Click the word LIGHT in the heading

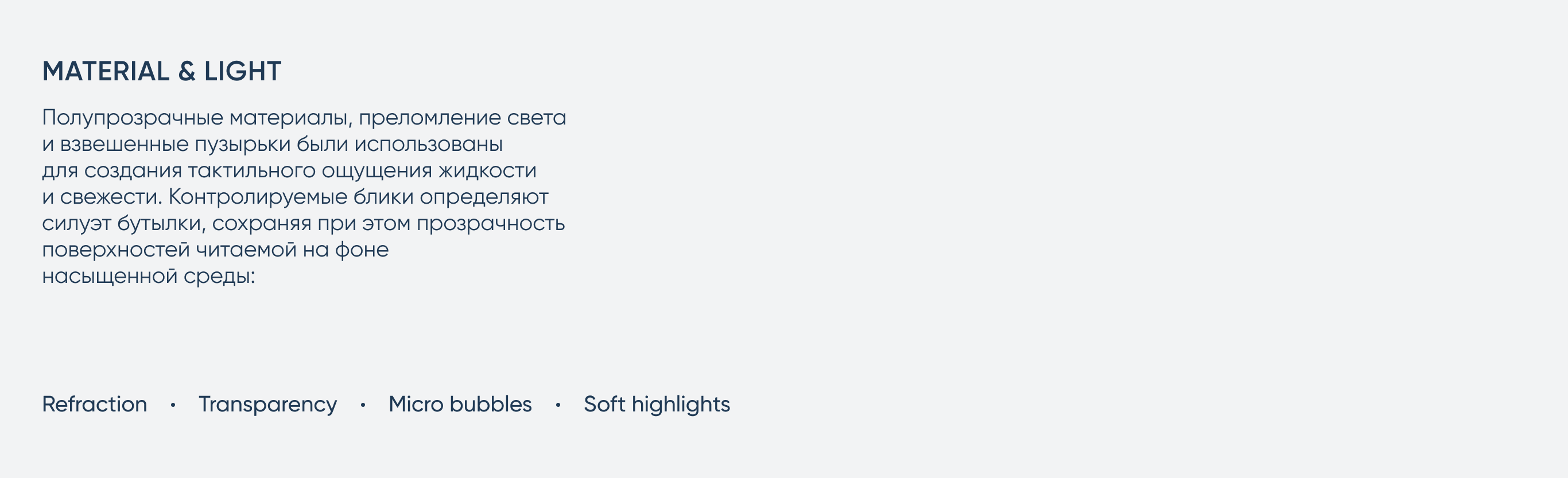tap(242, 71)
